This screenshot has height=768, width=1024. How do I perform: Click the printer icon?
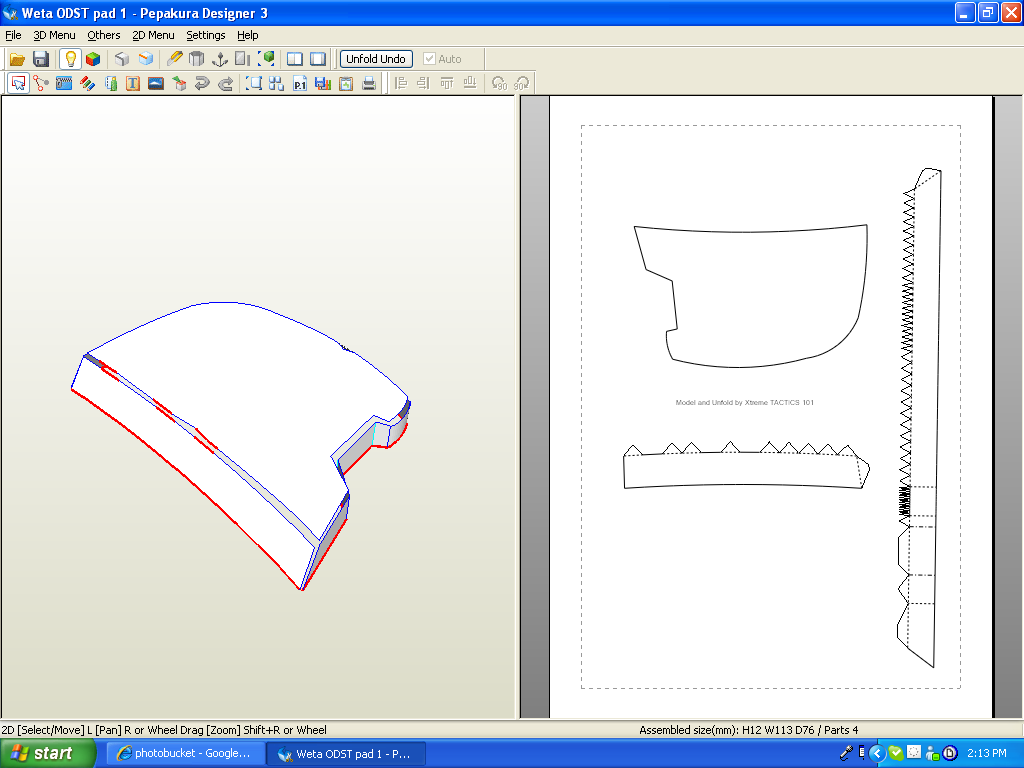(x=369, y=84)
